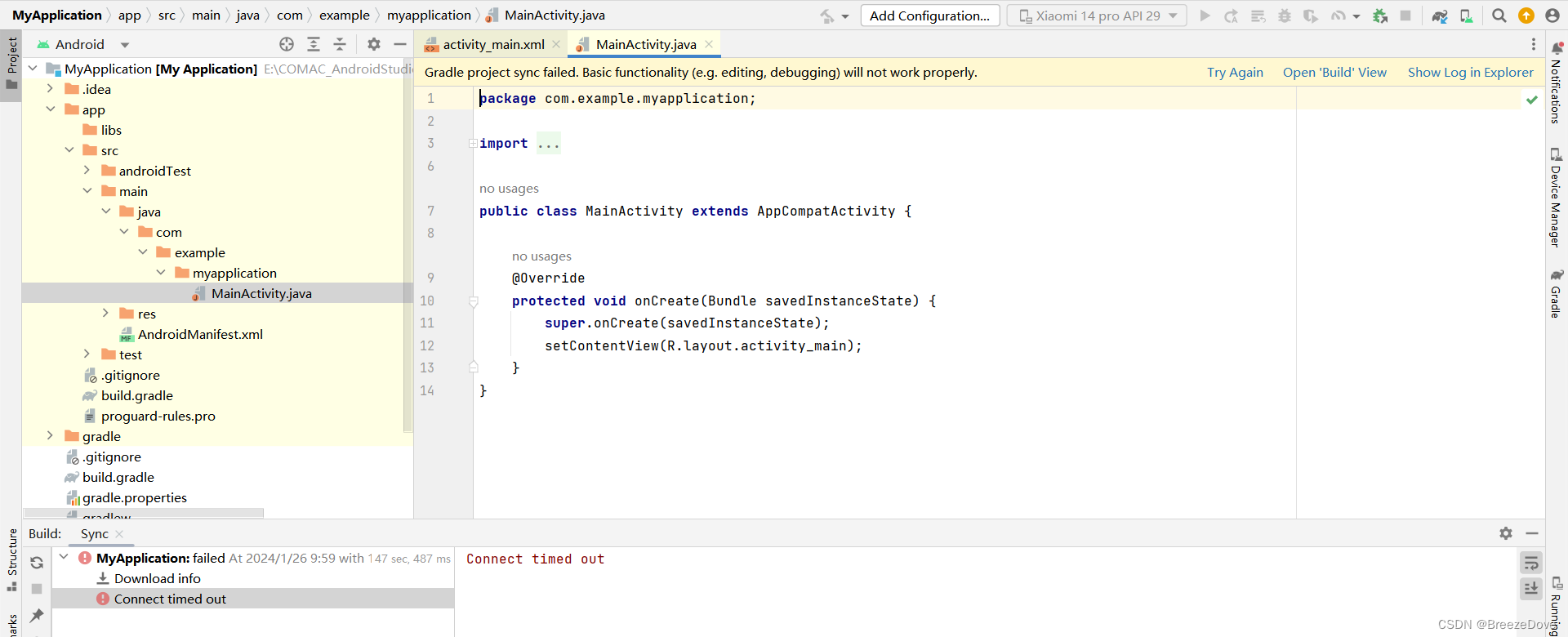Expand the test folder
The width and height of the screenshot is (1568, 637).
[87, 354]
